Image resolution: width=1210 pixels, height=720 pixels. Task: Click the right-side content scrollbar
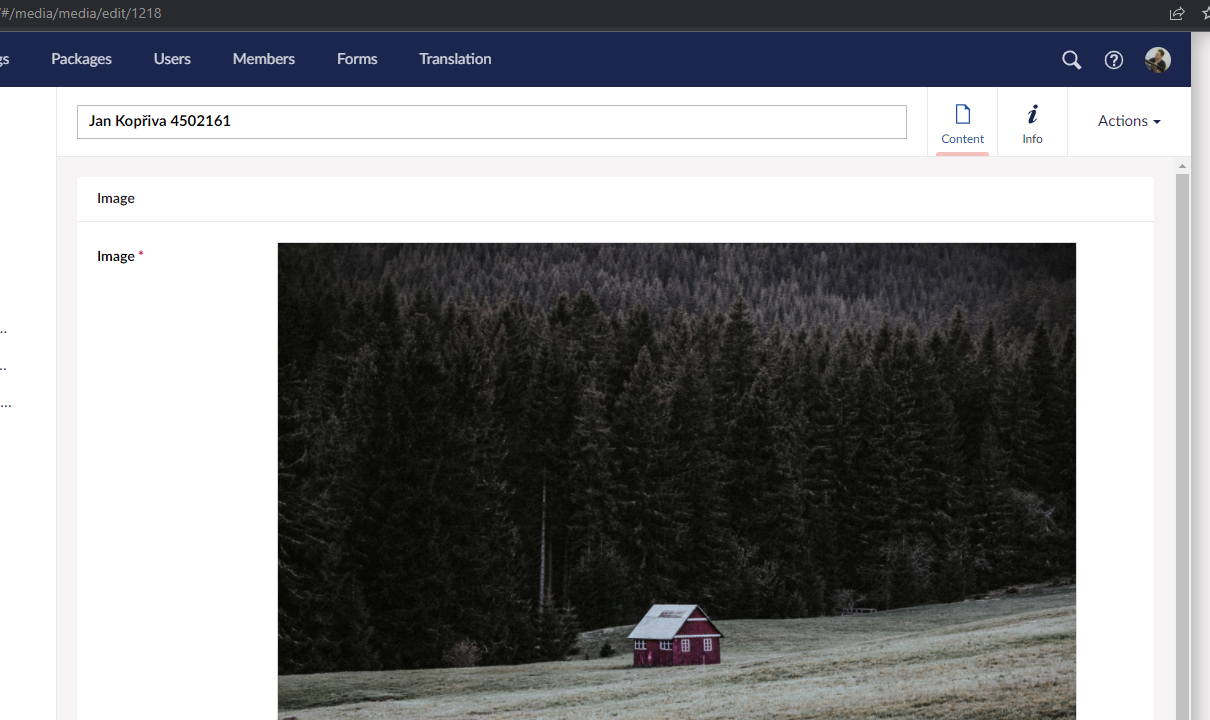pos(1181,300)
